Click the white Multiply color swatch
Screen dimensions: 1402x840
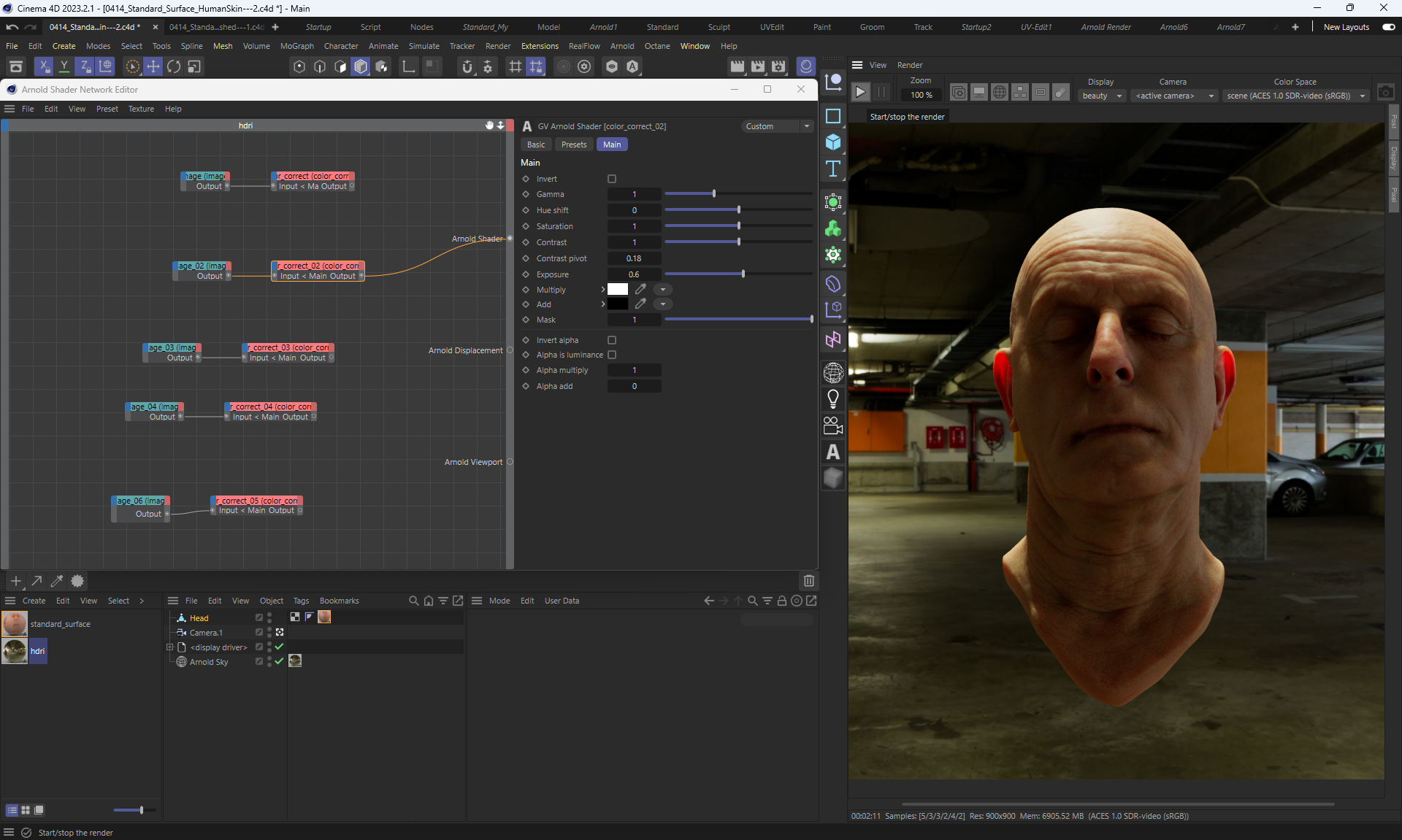[x=618, y=289]
